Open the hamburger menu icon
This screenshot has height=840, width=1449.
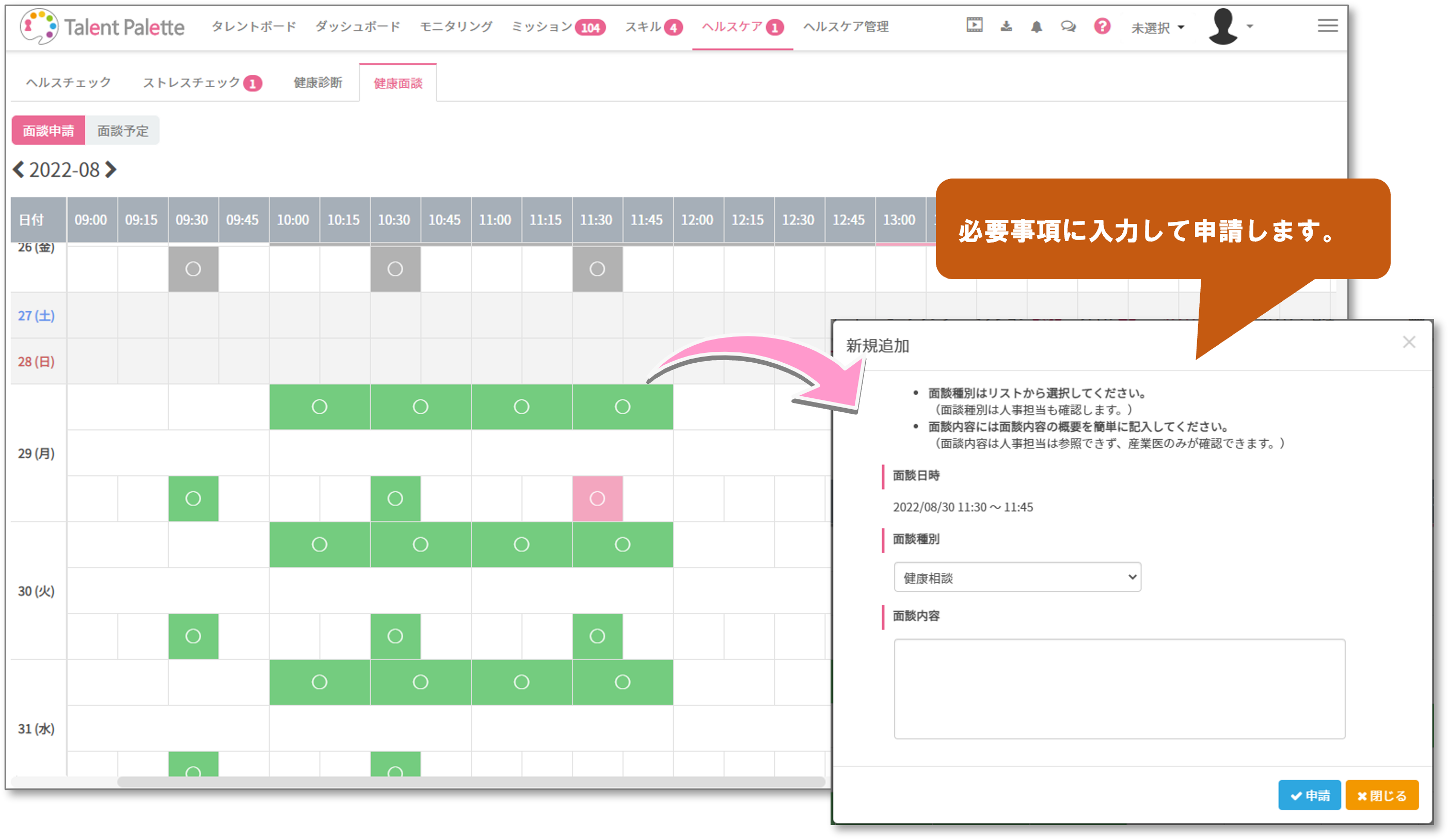[1328, 26]
